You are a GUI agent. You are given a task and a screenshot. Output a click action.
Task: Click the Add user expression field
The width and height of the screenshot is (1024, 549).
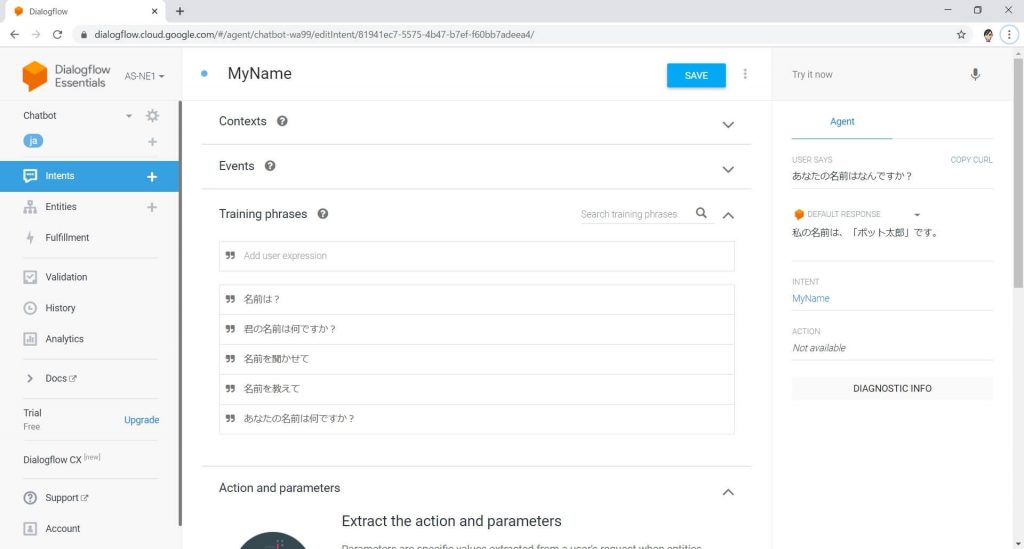(477, 256)
